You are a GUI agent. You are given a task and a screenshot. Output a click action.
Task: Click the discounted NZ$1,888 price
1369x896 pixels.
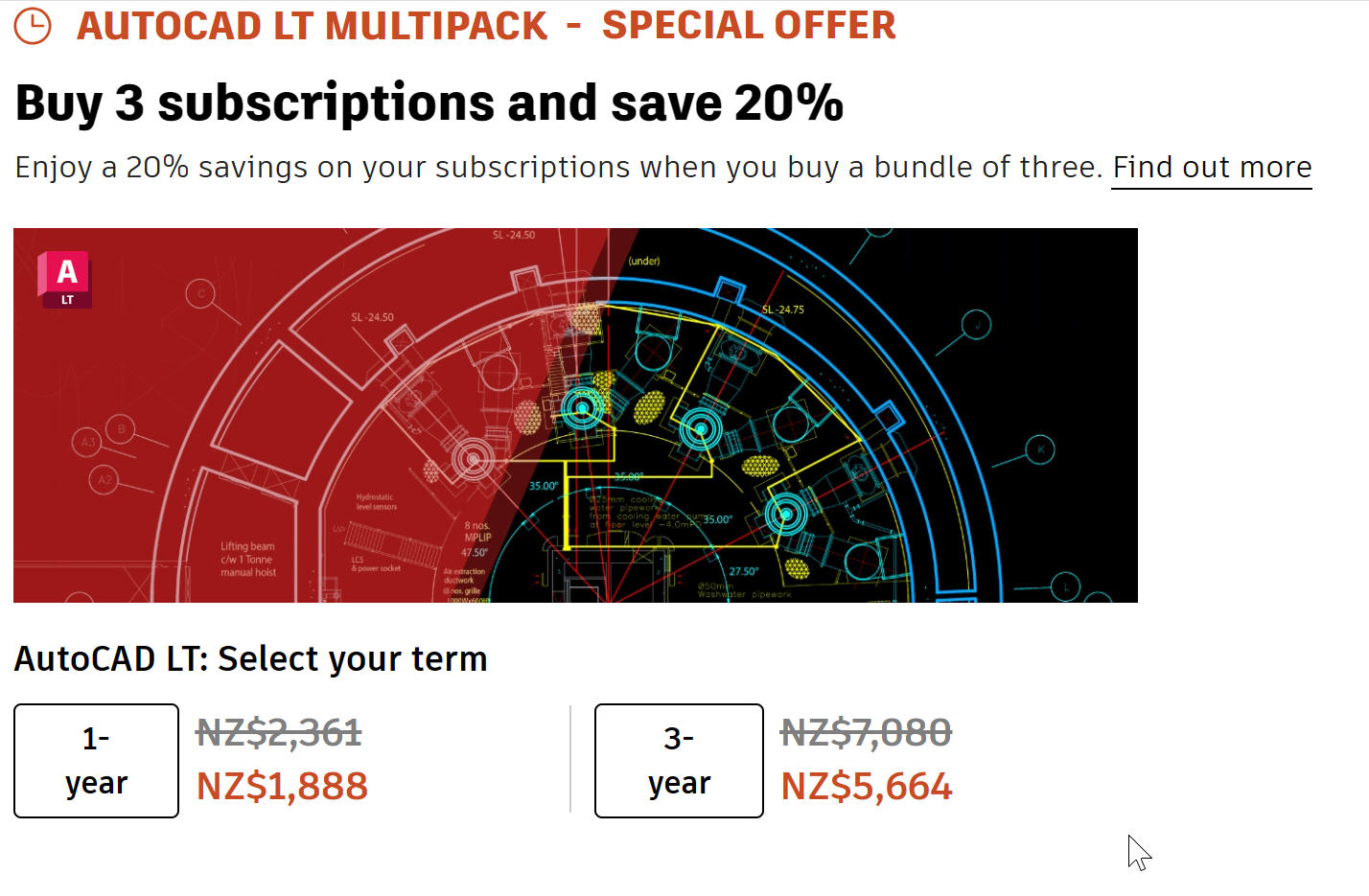[x=282, y=787]
